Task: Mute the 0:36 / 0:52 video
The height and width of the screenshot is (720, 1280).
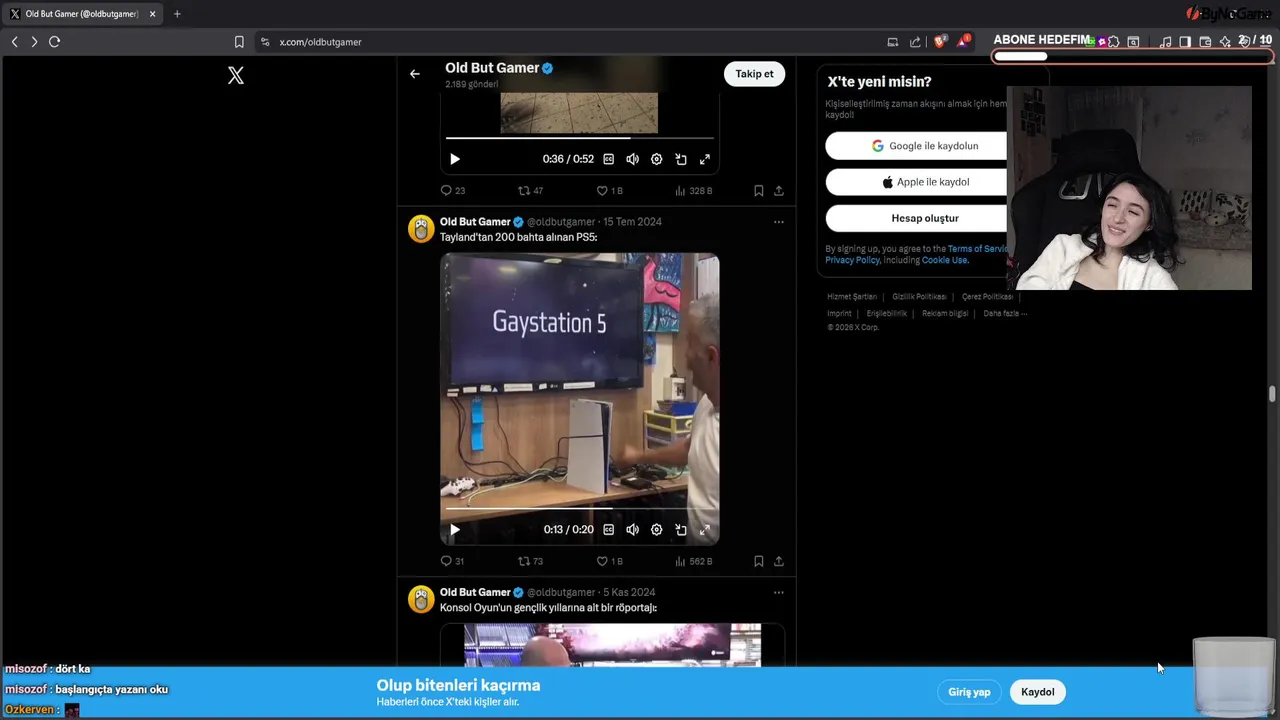Action: tap(632, 159)
